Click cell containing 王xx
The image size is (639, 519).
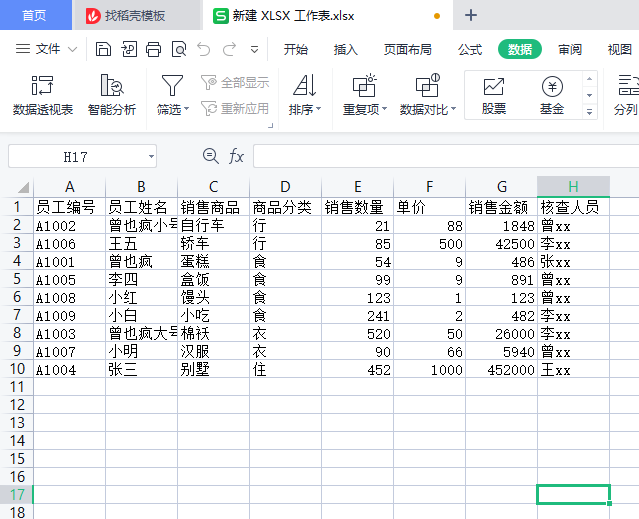click(573, 369)
